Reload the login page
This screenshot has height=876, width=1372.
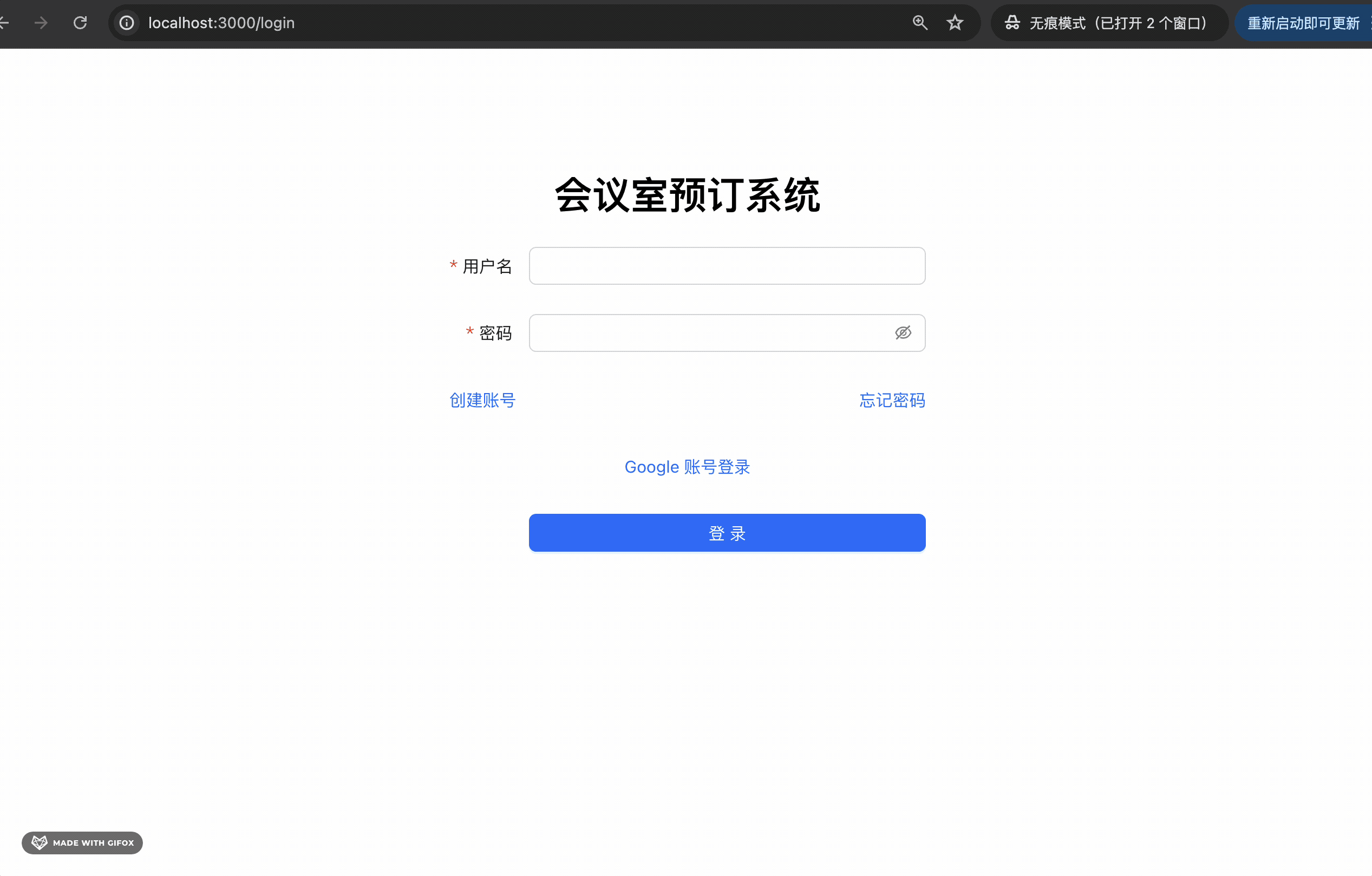click(80, 23)
